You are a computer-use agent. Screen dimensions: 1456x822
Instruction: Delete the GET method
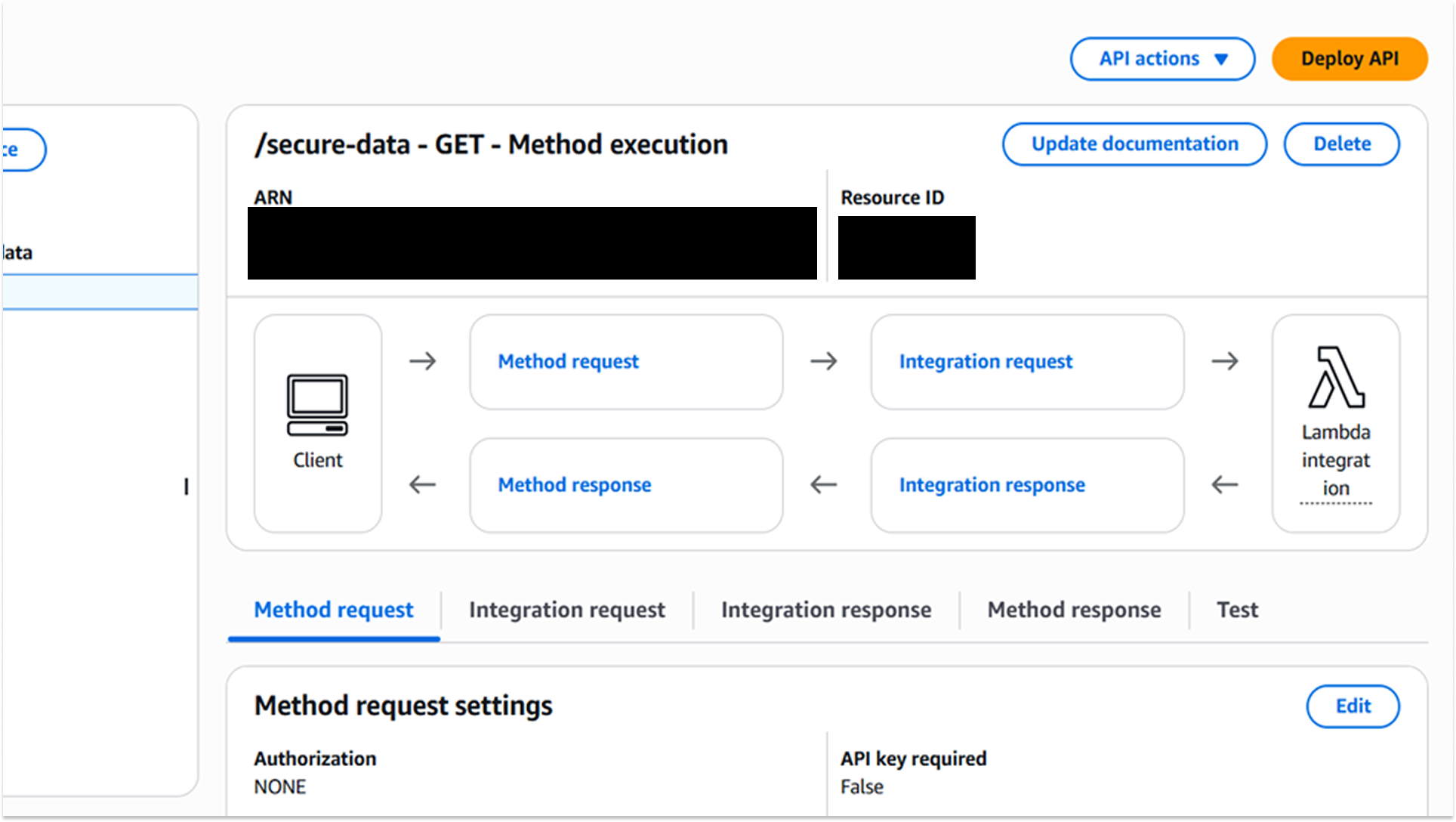(1341, 144)
